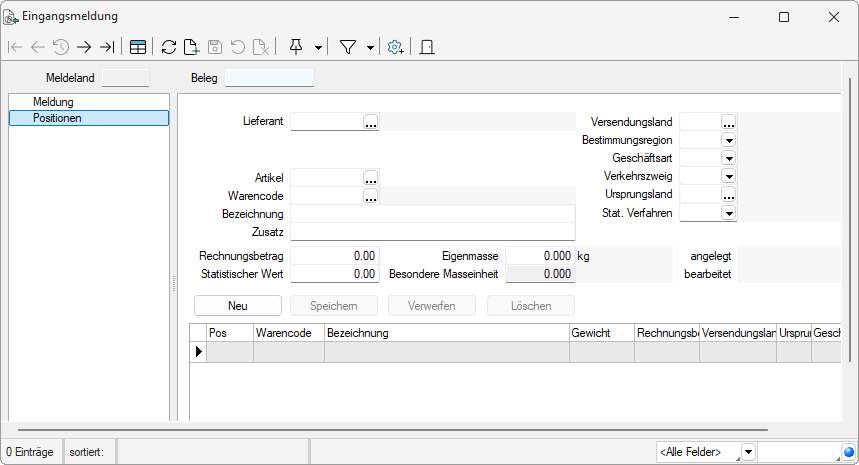
Task: Expand the Verkehrszweig dropdown
Action: [728, 176]
